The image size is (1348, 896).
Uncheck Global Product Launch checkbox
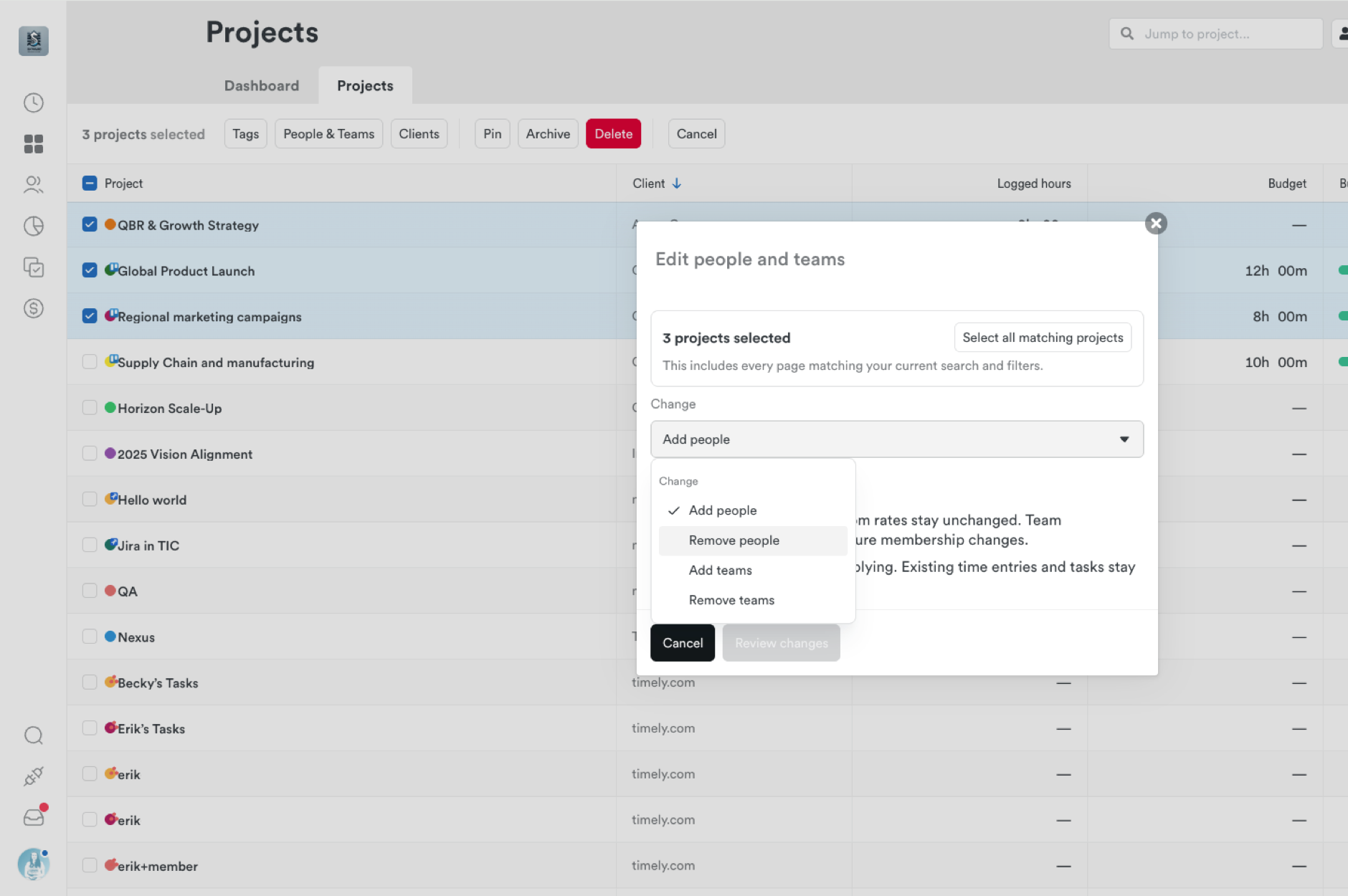pyautogui.click(x=90, y=270)
